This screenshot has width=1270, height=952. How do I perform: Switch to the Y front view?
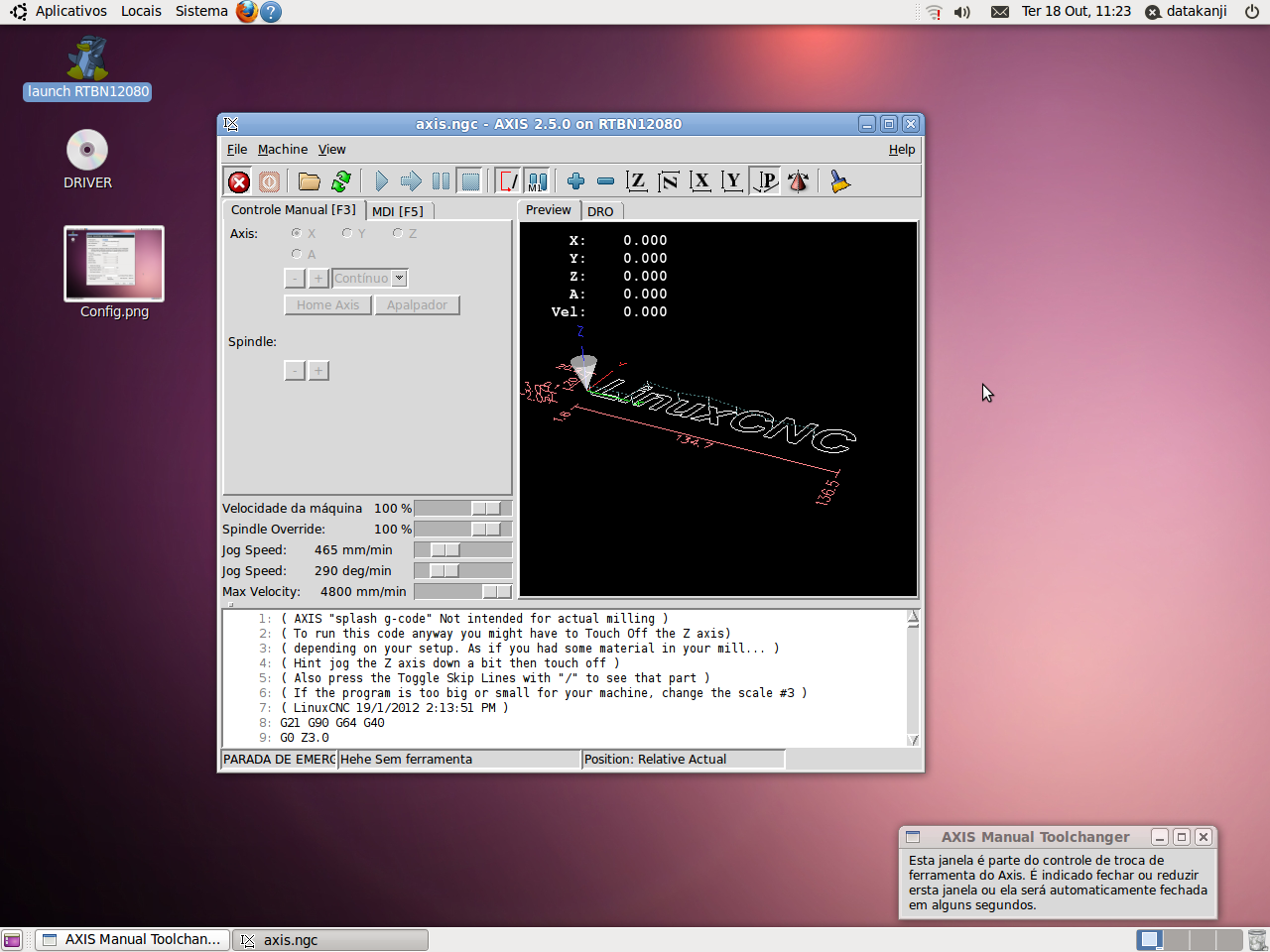click(x=732, y=181)
